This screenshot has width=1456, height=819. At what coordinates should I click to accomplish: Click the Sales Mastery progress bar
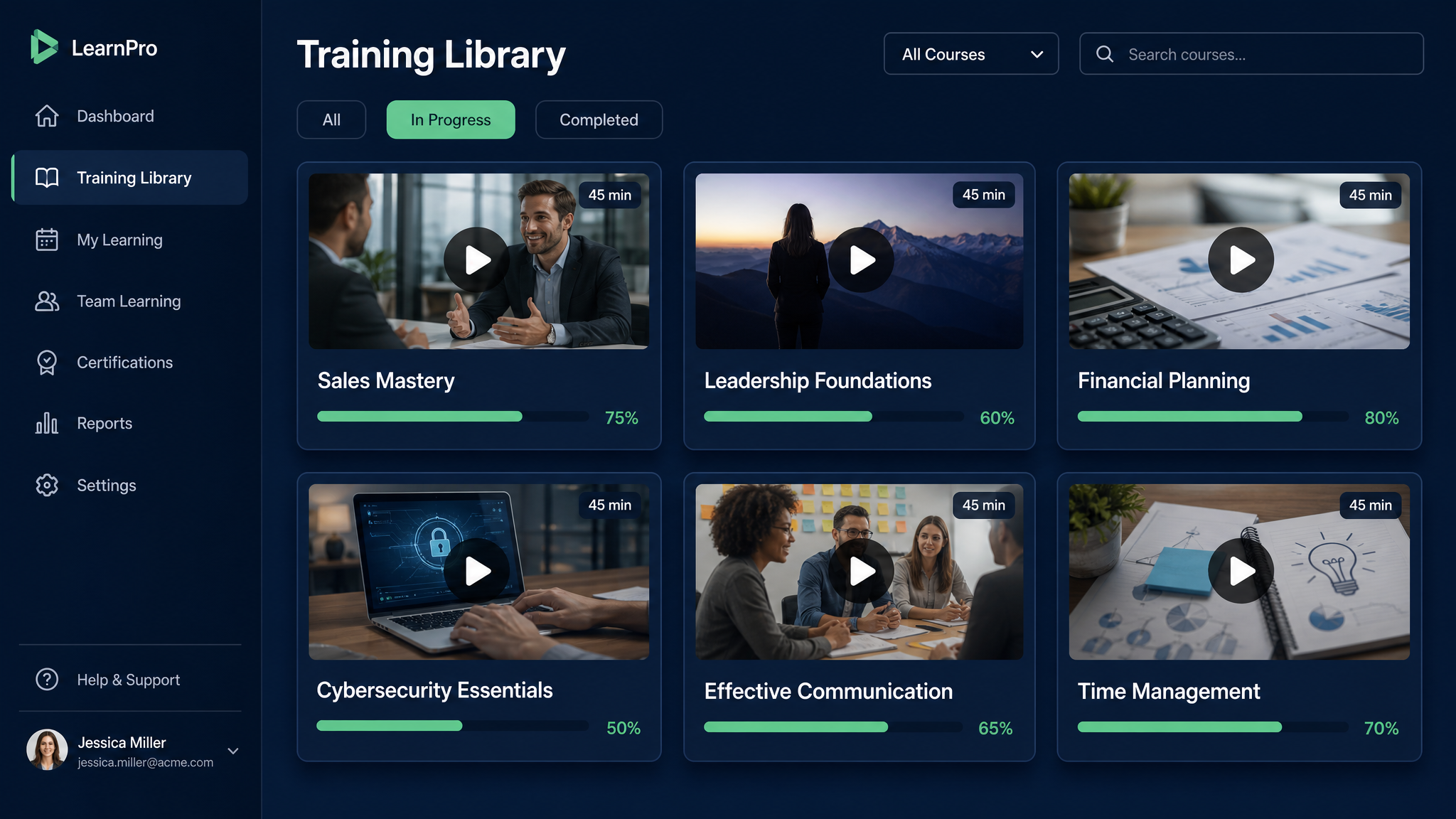453,417
